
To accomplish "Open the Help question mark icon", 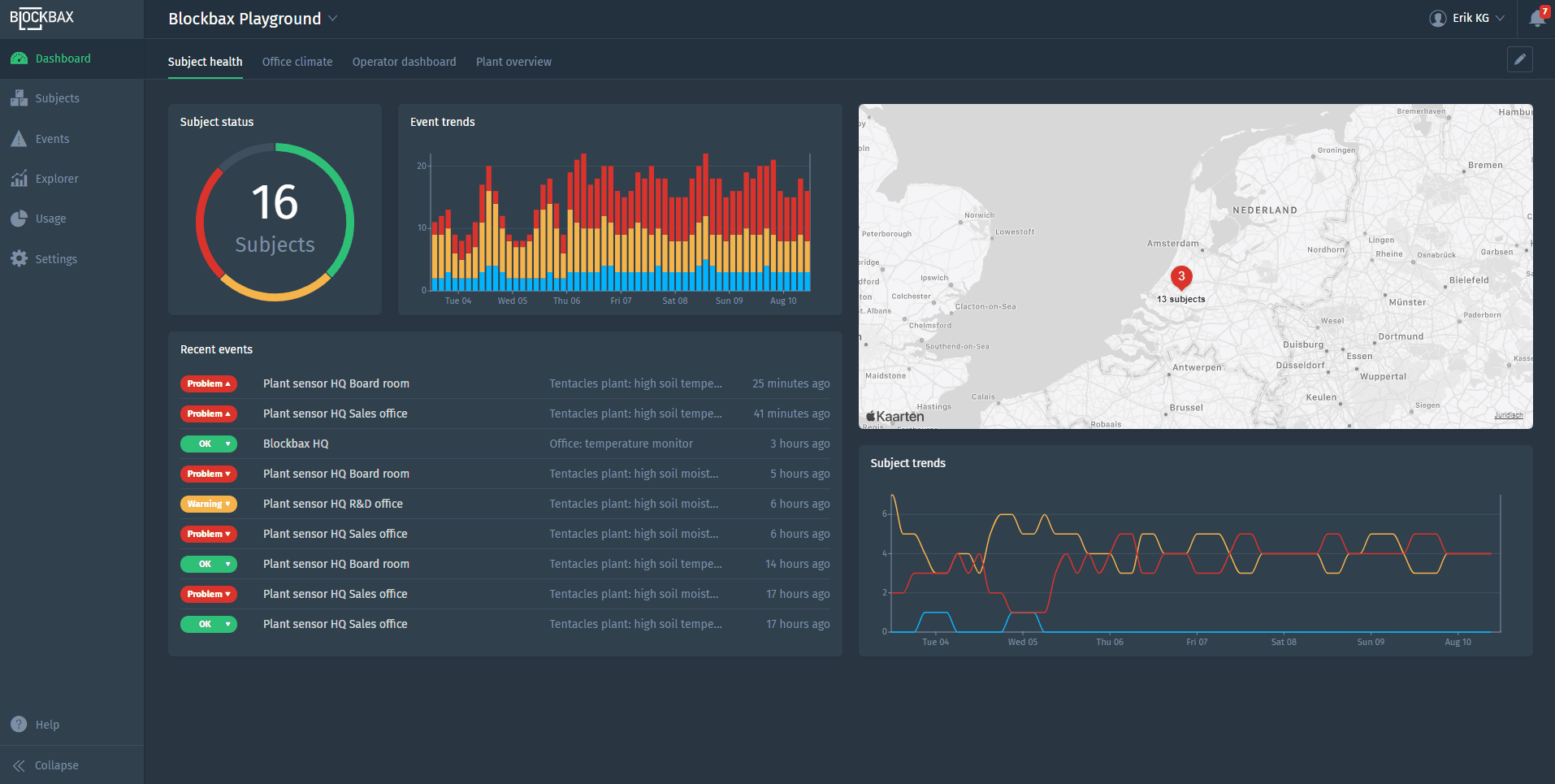I will (19, 725).
